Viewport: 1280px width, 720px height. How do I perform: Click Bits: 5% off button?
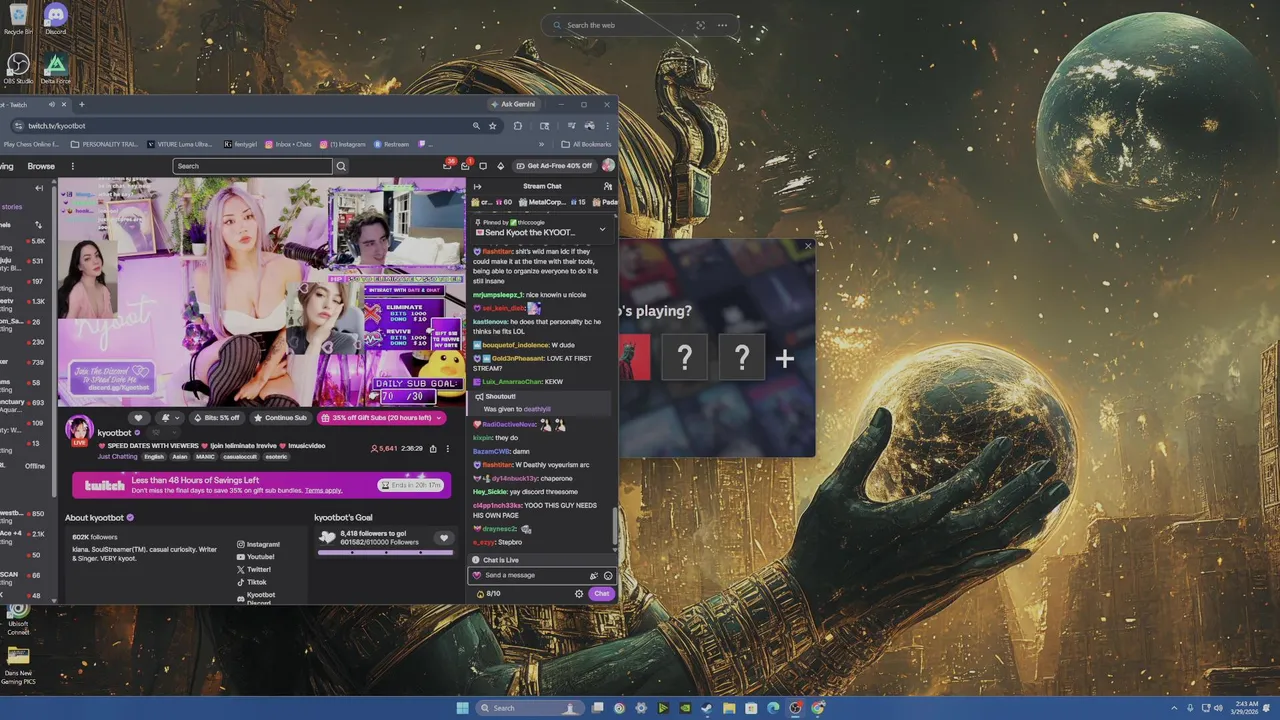point(216,418)
